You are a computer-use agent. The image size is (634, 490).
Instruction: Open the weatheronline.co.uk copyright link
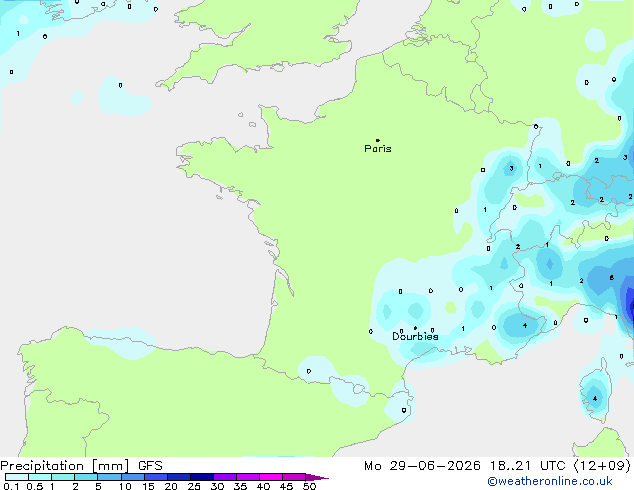click(x=550, y=481)
